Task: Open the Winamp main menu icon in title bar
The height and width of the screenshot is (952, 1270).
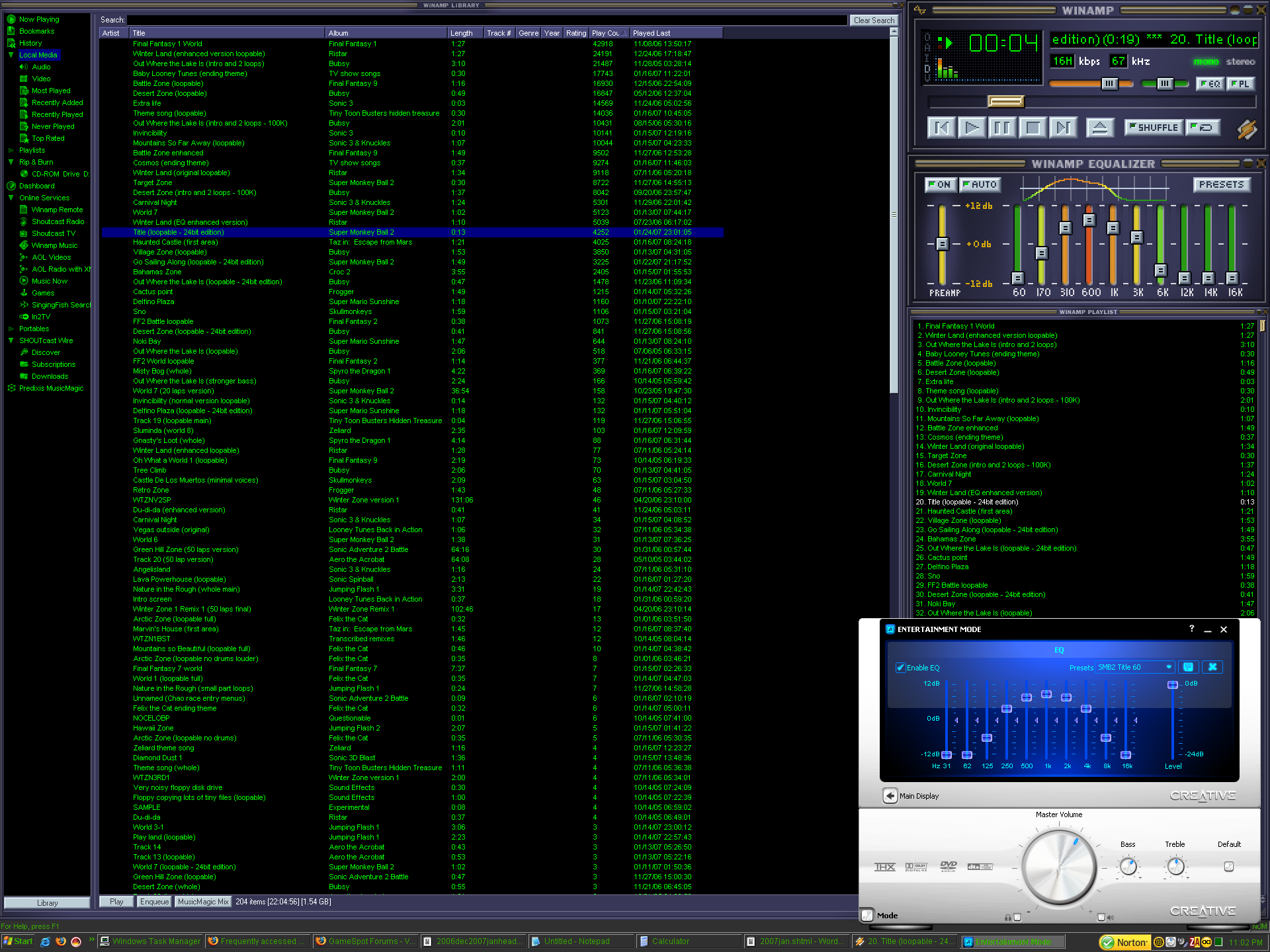Action: click(x=920, y=10)
